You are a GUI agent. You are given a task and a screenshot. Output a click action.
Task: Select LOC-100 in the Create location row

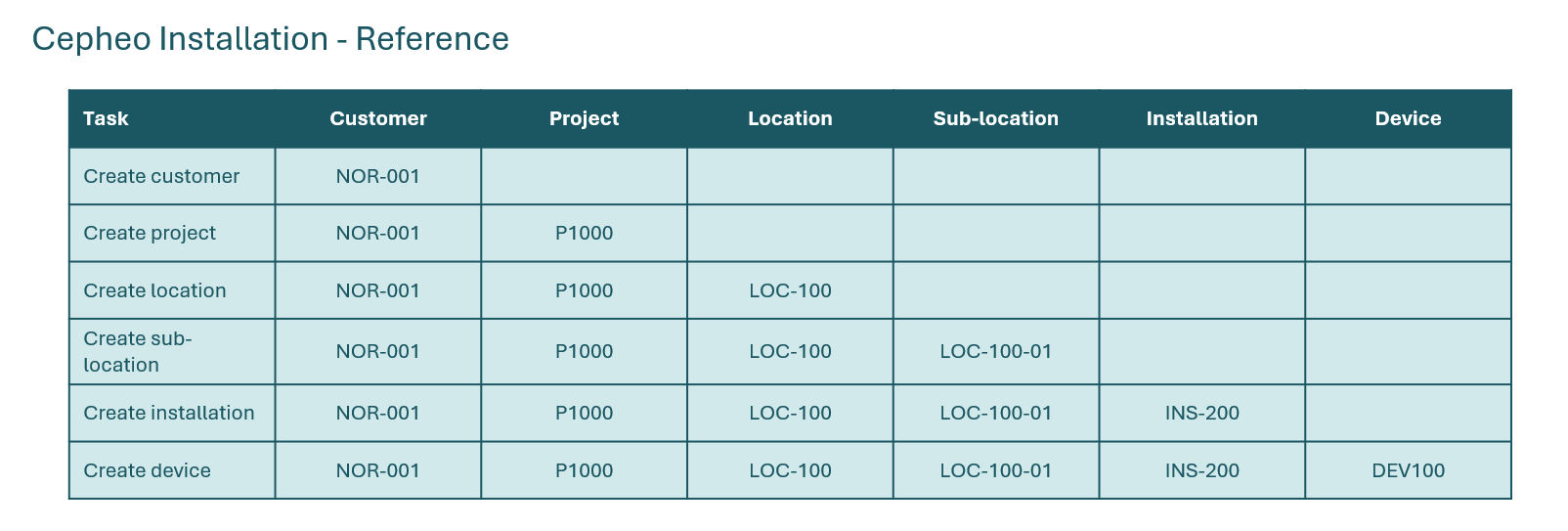click(790, 290)
